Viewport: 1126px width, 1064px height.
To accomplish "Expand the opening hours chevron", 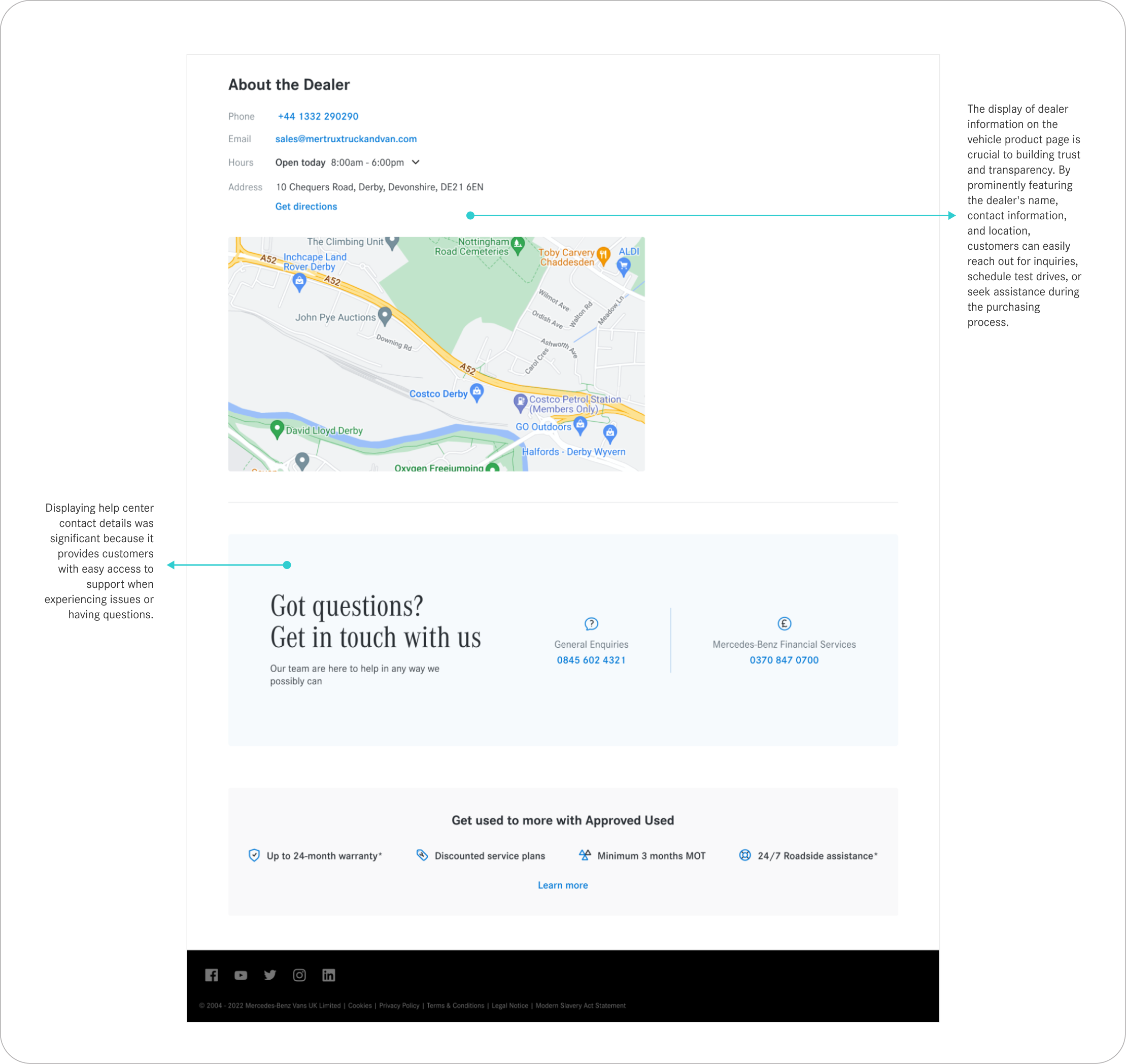I will 416,162.
